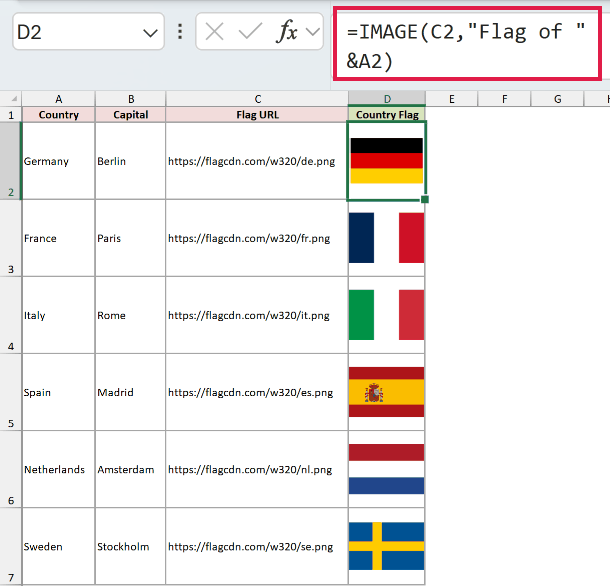Select row 6 header
The image size is (610, 586).
[x=11, y=469]
